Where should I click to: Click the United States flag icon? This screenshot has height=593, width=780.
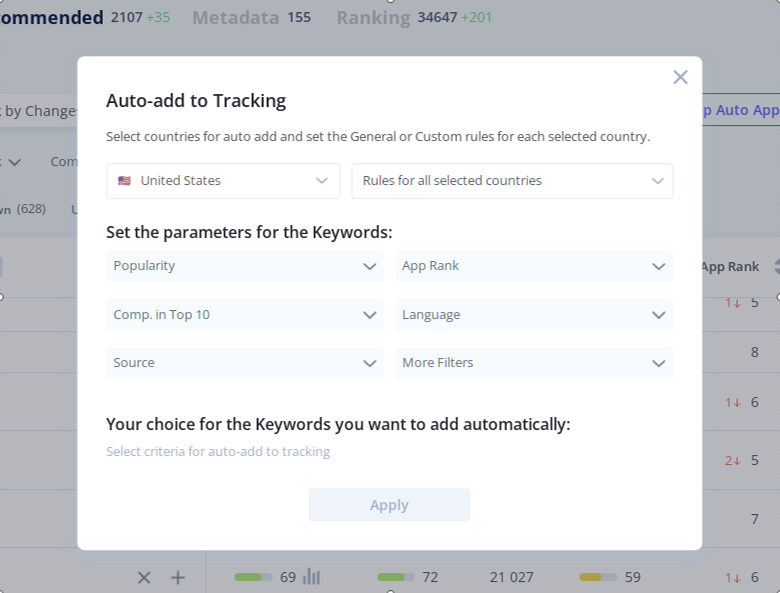124,181
